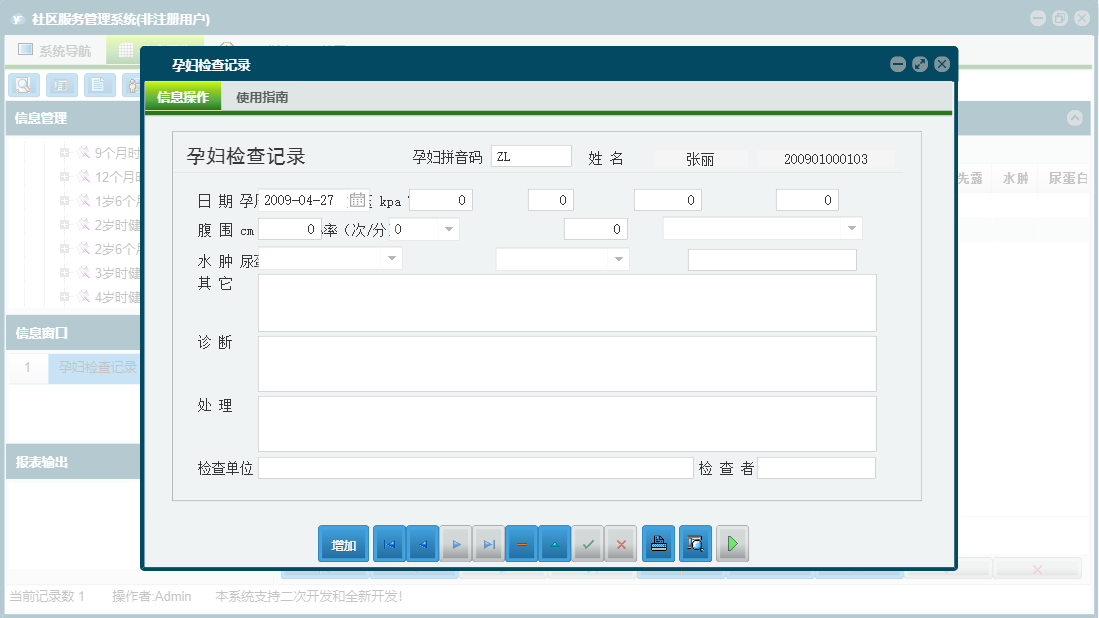This screenshot has height=618, width=1099.
Task: Click the 水肿 column header behind dialog
Action: tap(1015, 179)
